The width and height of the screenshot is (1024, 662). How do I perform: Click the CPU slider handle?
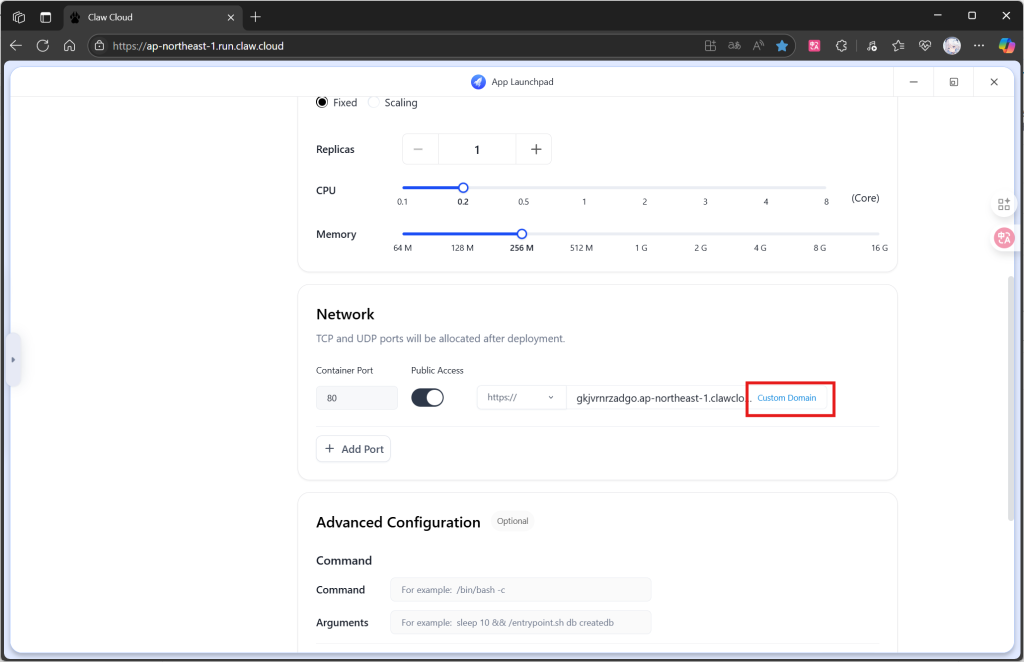coord(463,188)
